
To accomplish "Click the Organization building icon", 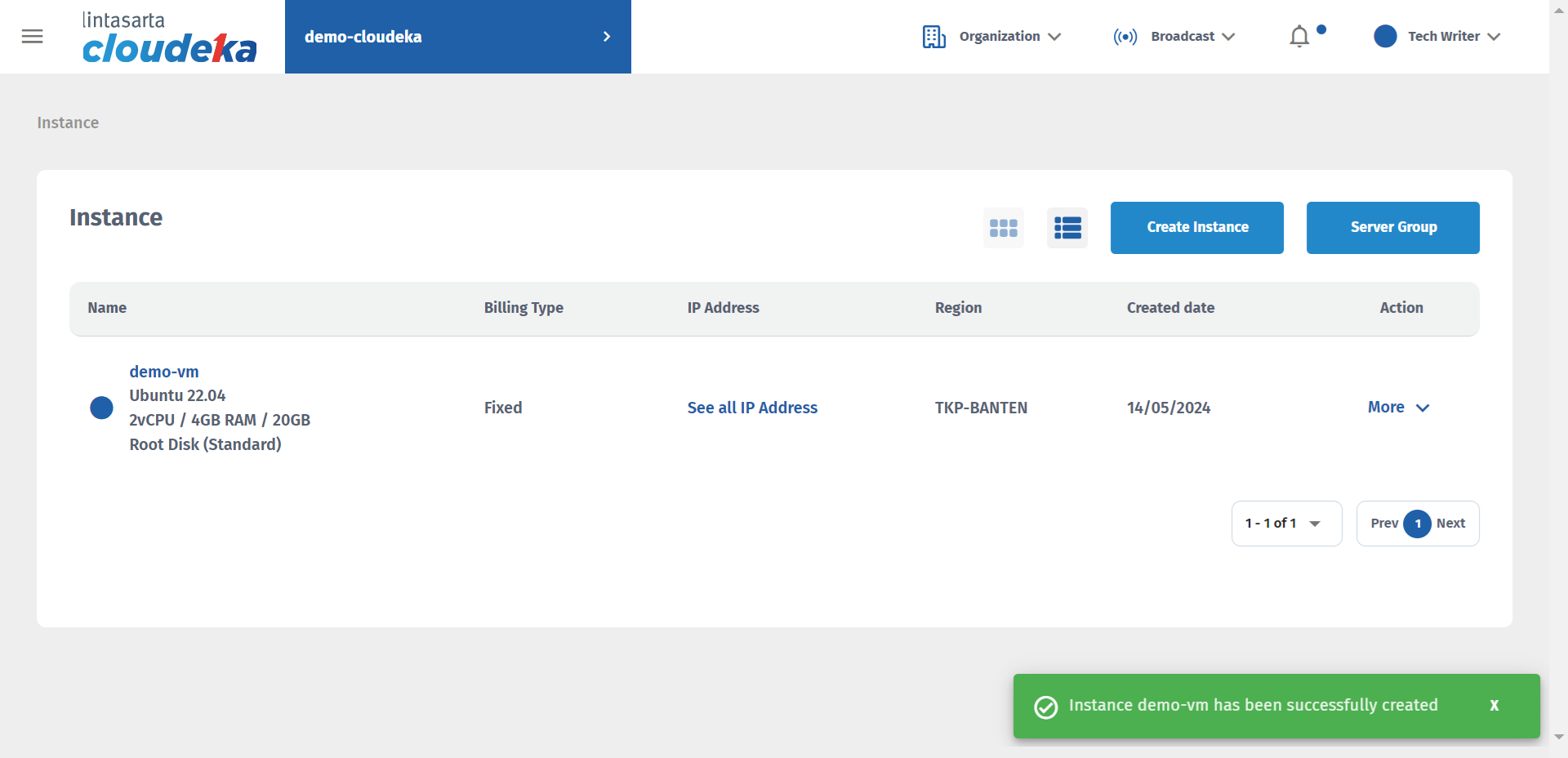I will 933,37.
